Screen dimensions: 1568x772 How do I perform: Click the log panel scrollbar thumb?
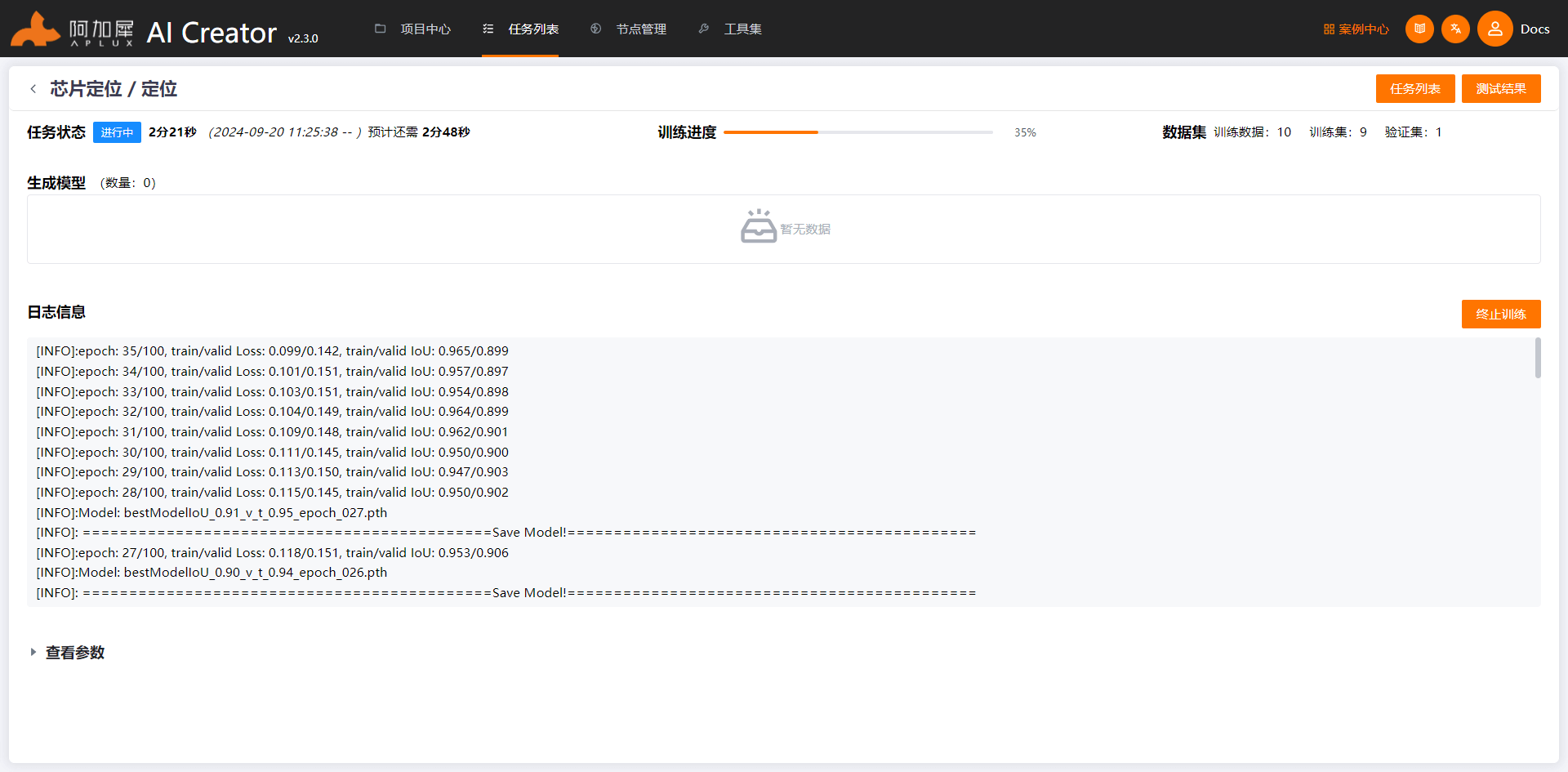point(1538,358)
